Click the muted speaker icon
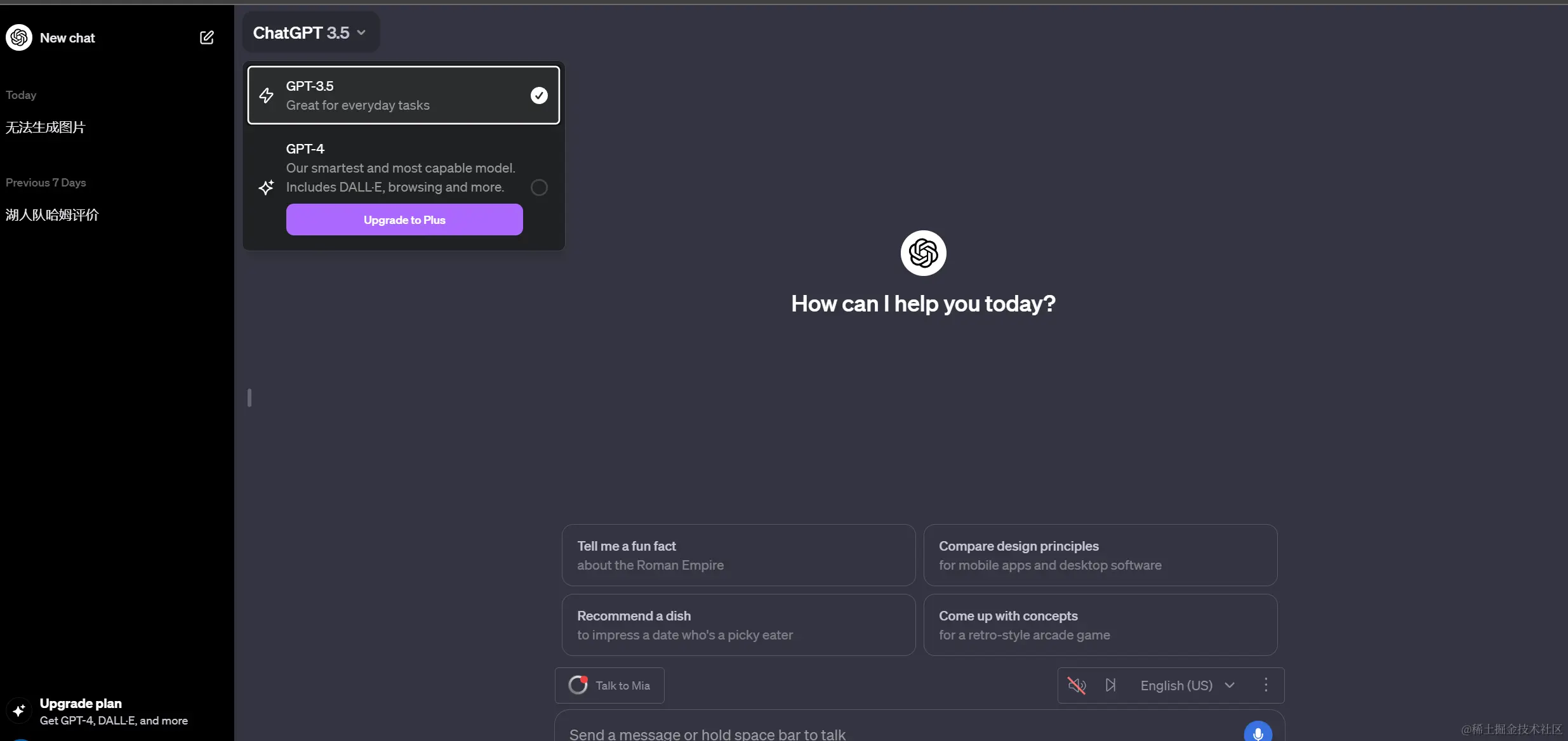Viewport: 1568px width, 741px height. tap(1077, 685)
